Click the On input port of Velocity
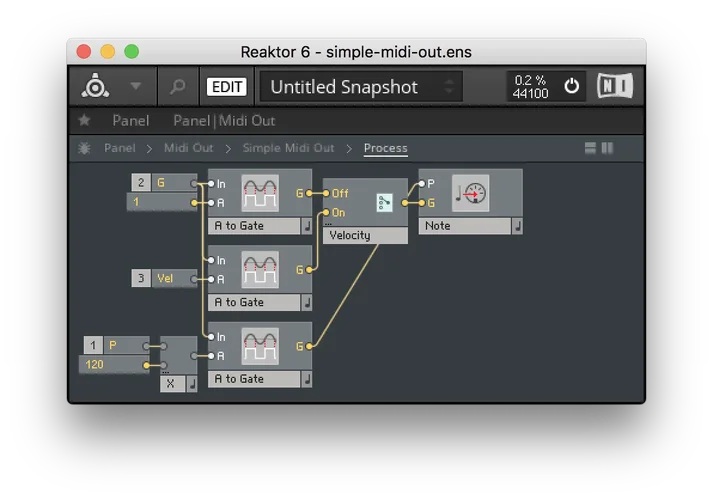The image size is (713, 500). tap(326, 212)
